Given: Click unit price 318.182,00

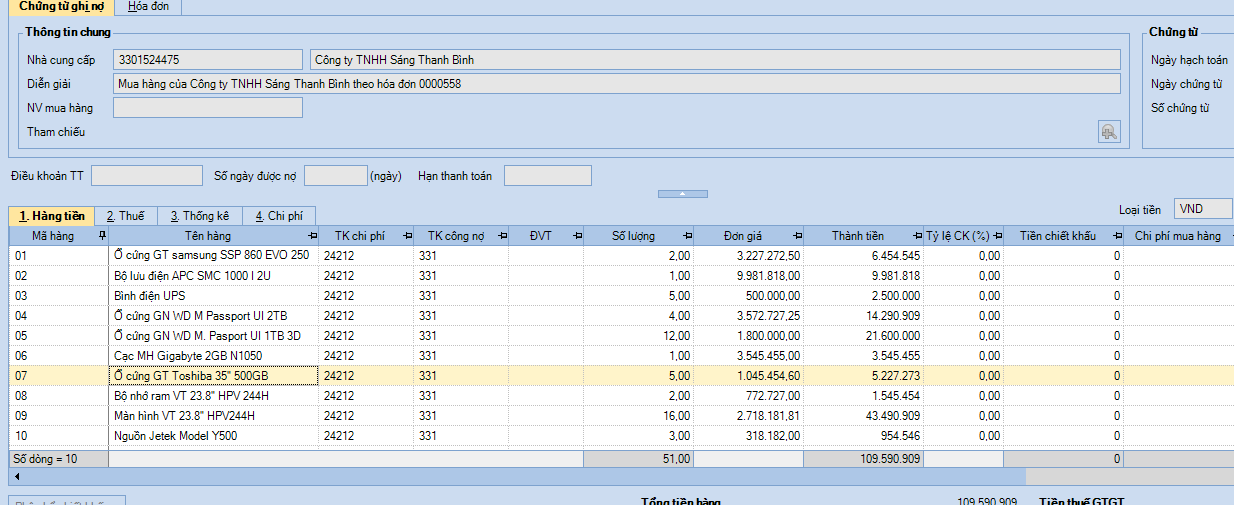Looking at the screenshot, I should pyautogui.click(x=748, y=436).
